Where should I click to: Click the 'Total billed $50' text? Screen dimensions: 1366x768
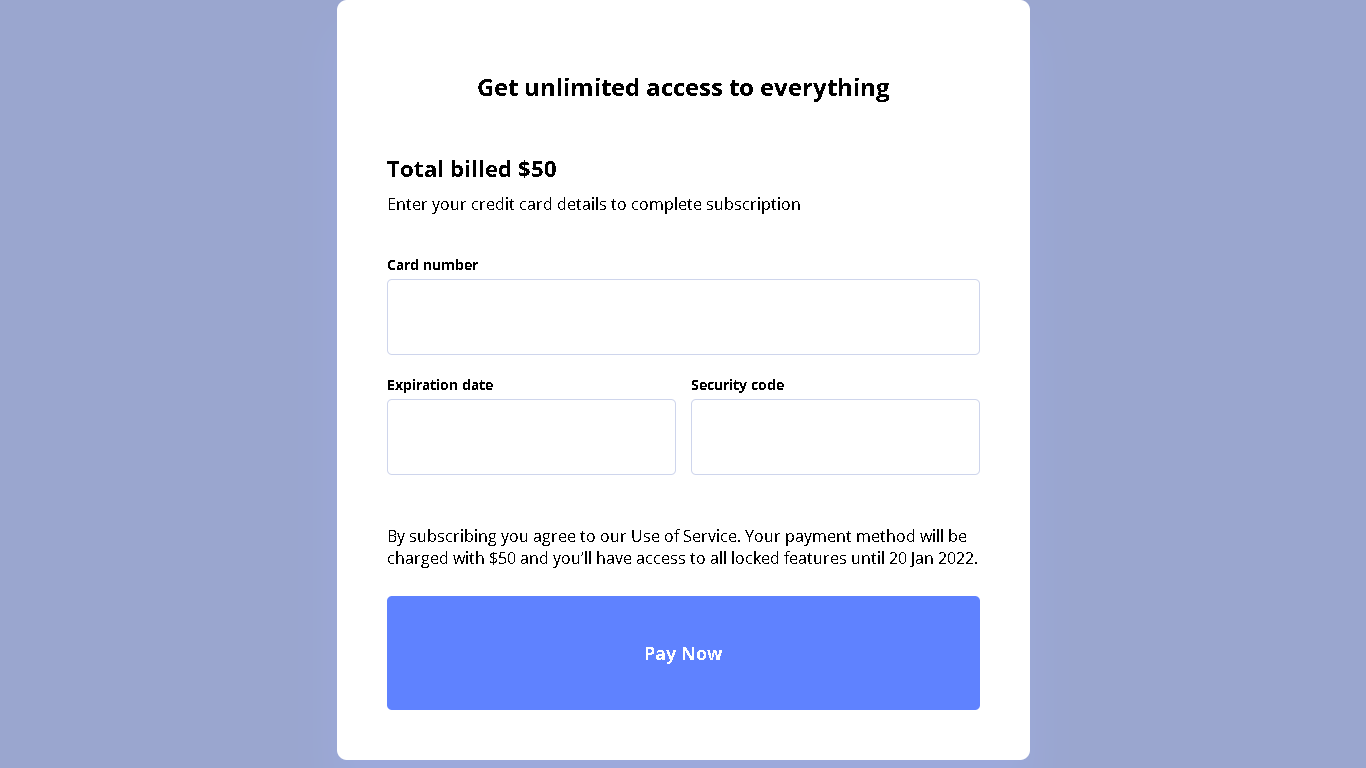click(x=472, y=169)
